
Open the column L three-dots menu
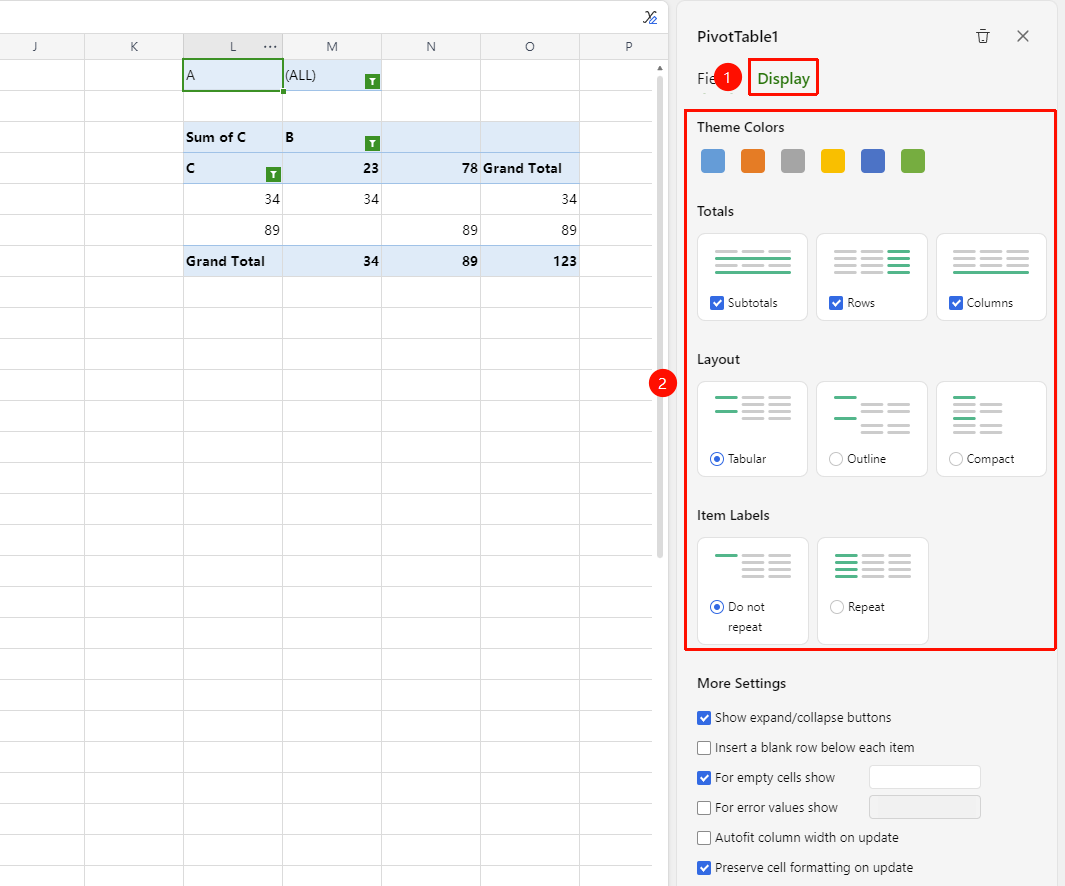(270, 47)
